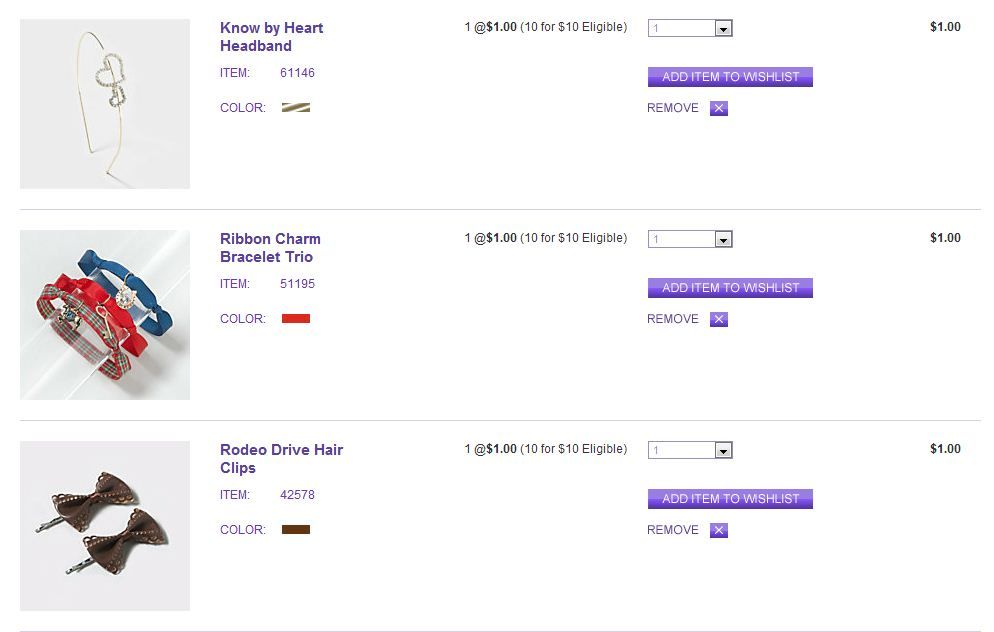Screen dimensions: 994x632
Task: Click the heart headband product thumbnail
Action: [105, 104]
